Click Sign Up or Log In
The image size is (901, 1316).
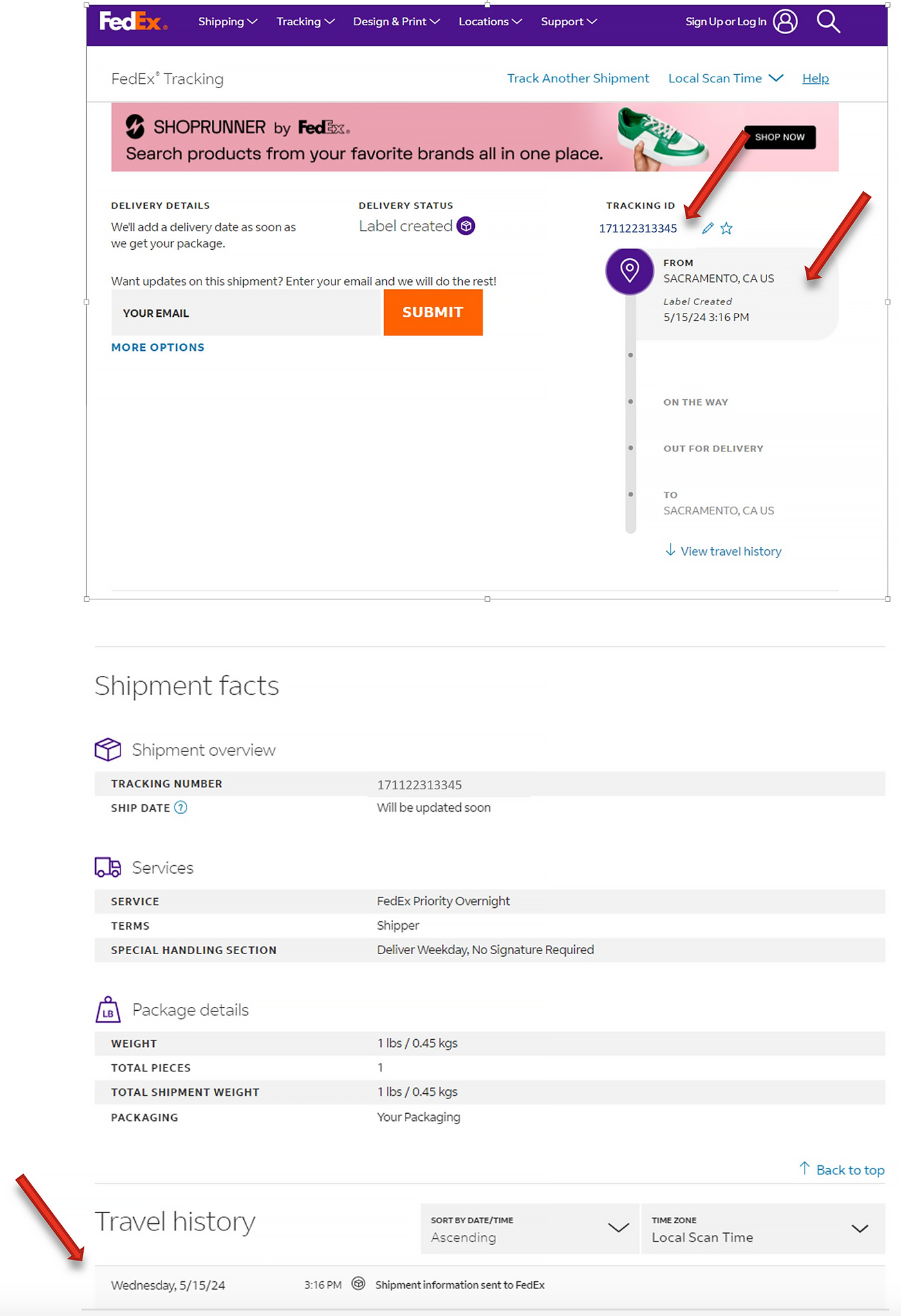[x=725, y=22]
